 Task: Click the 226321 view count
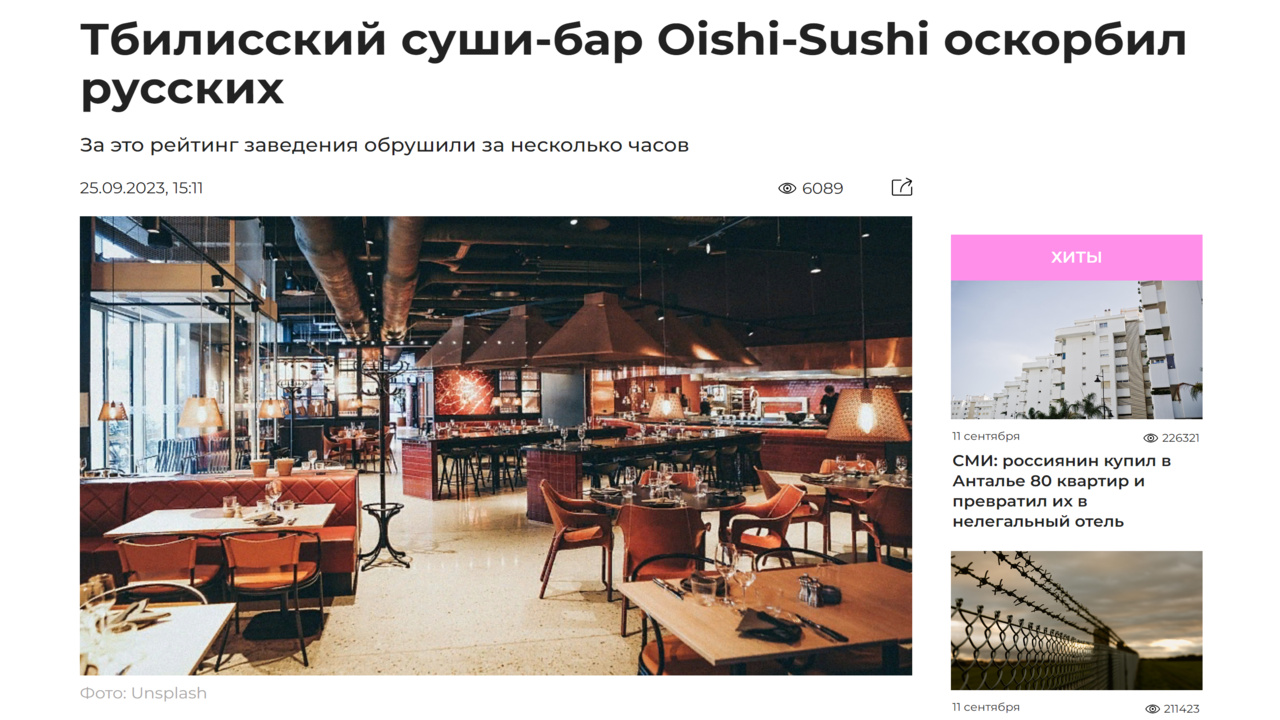pyautogui.click(x=1180, y=438)
